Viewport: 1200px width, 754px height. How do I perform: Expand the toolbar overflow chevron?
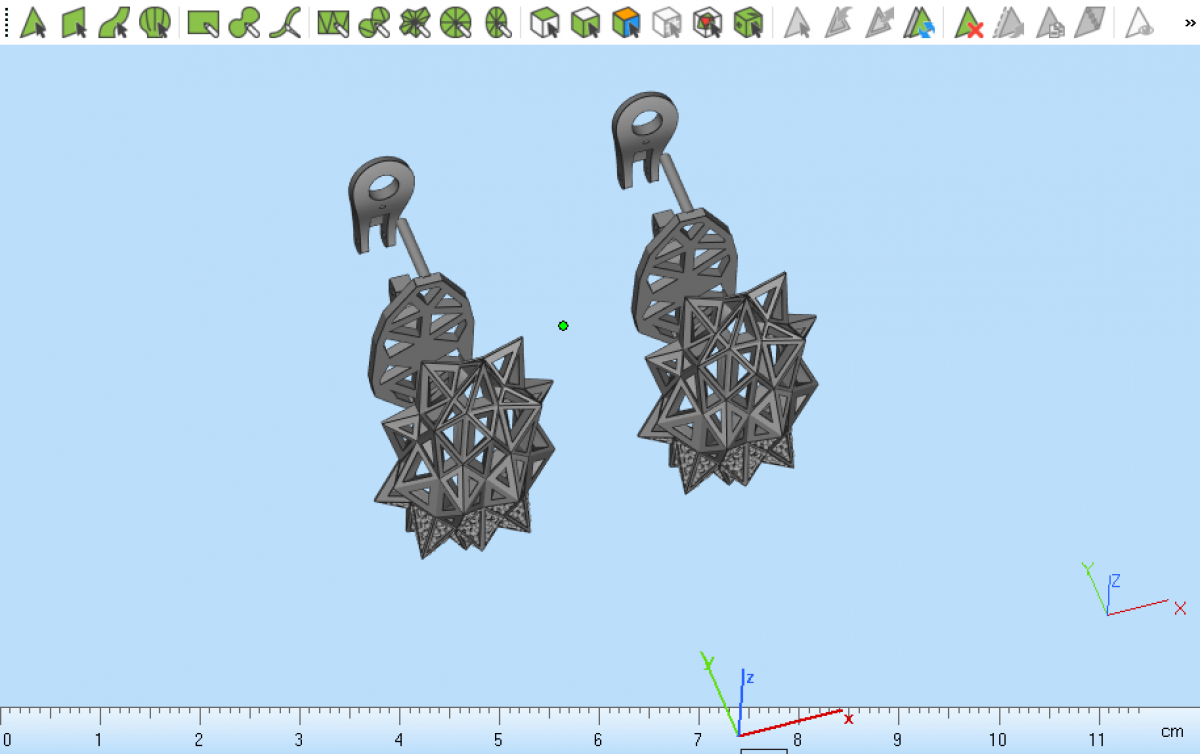click(x=1190, y=22)
